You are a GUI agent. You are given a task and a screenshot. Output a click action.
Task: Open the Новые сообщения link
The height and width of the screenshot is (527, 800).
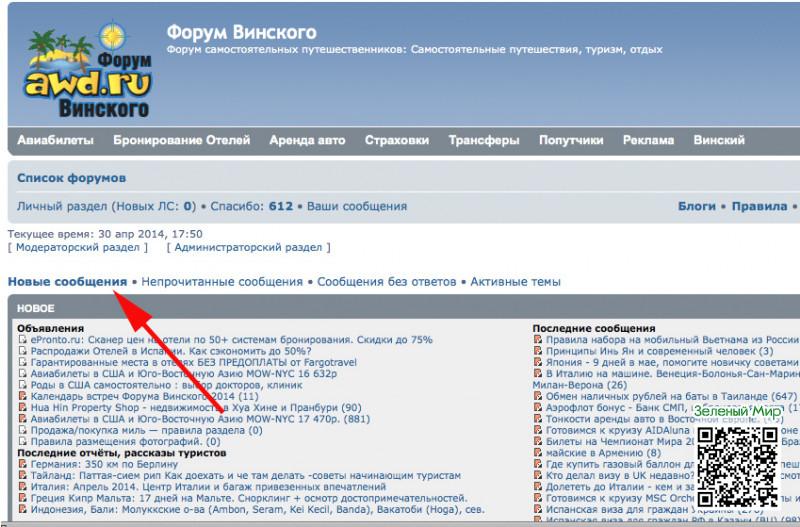click(x=67, y=282)
